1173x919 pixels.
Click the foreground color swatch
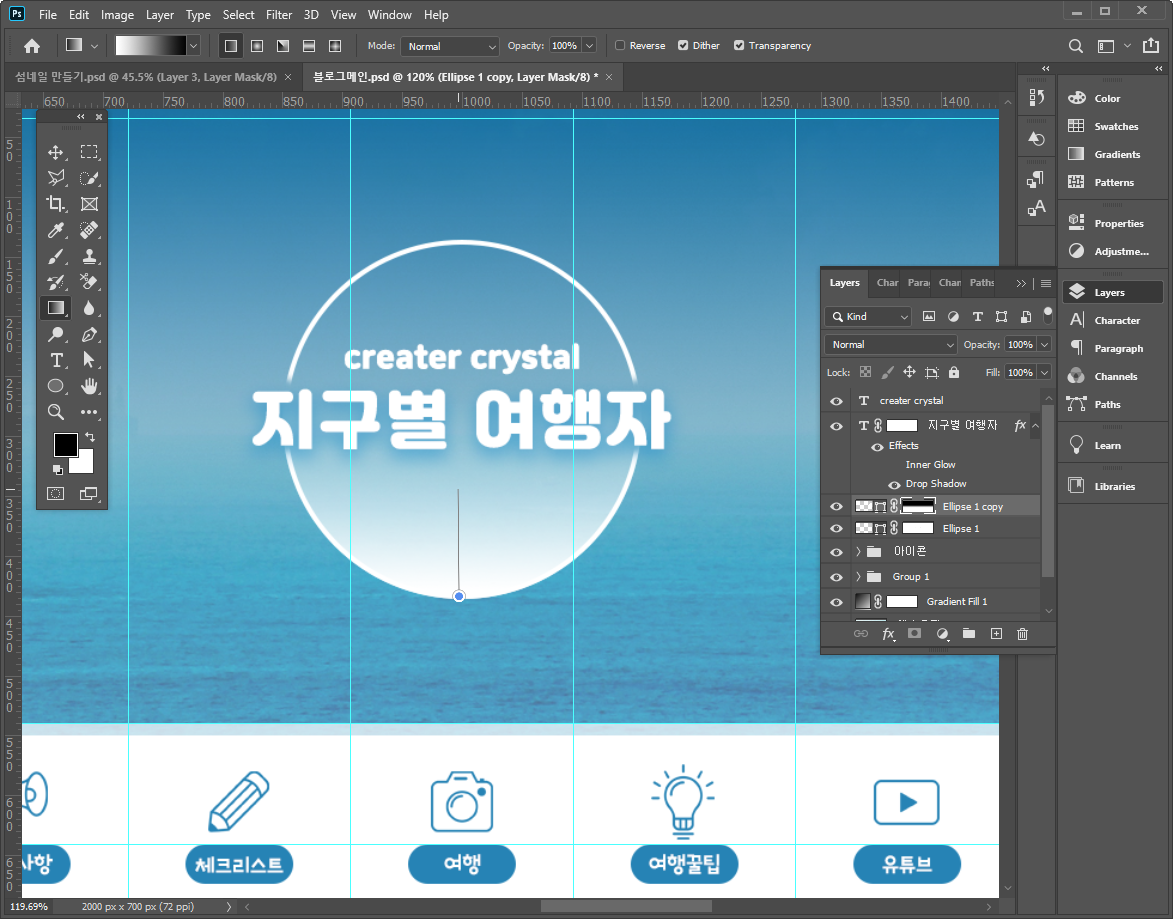click(x=65, y=445)
